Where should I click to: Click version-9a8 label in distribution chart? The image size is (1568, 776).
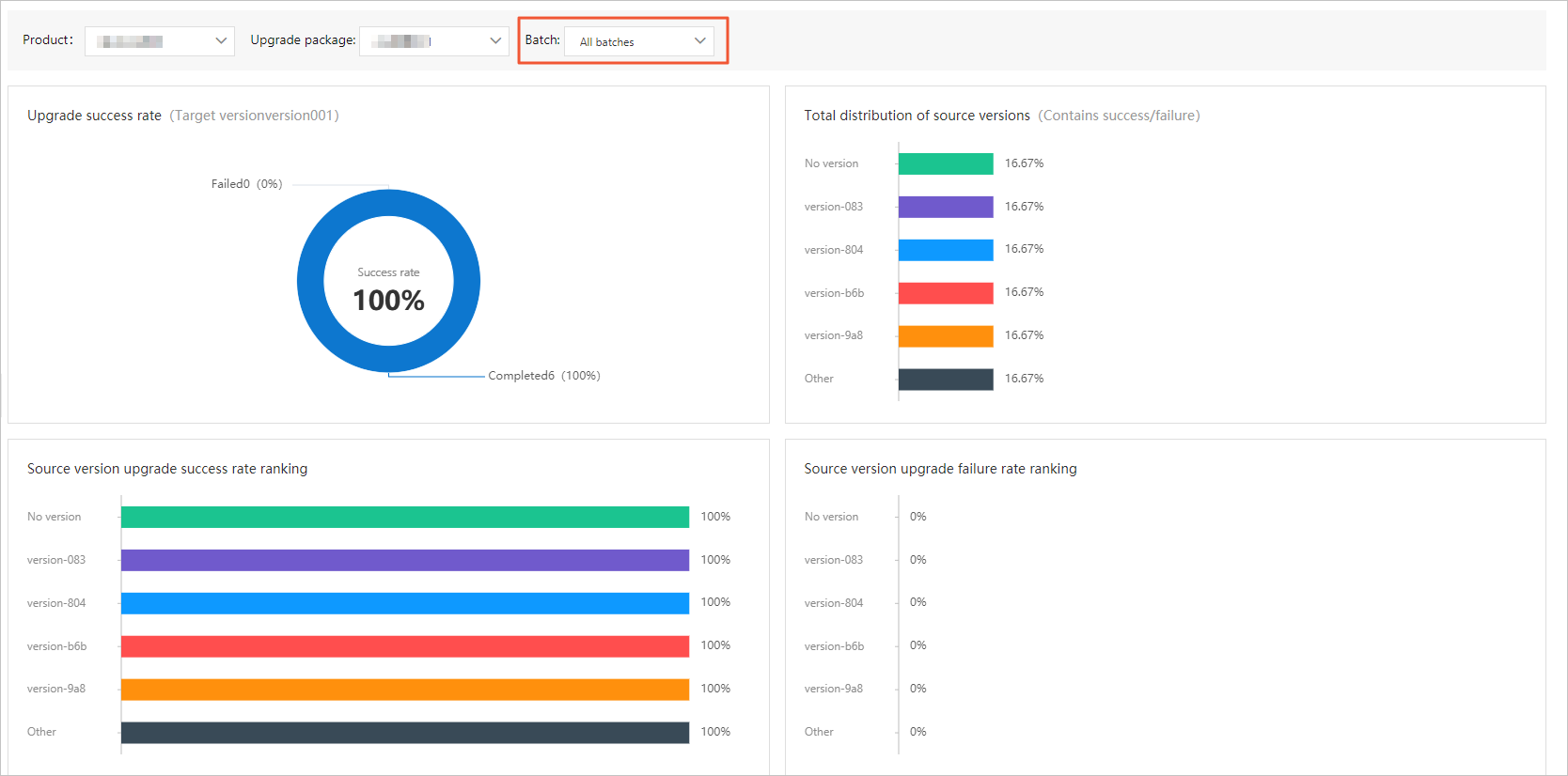[x=833, y=335]
